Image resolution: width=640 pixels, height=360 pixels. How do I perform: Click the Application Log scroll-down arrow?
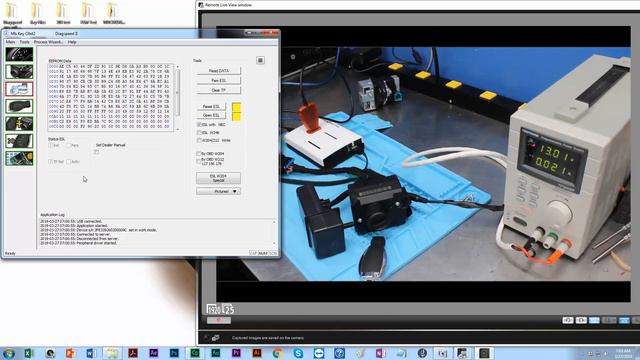point(274,244)
